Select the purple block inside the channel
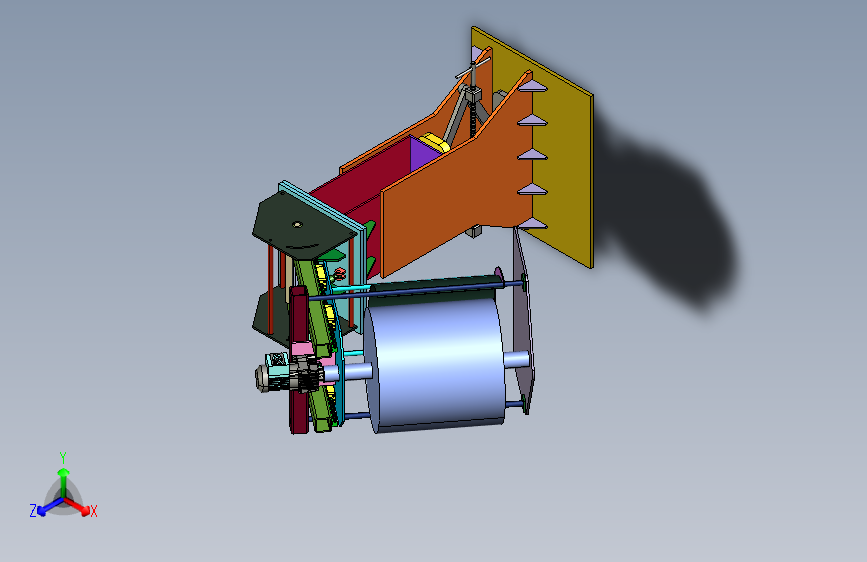Screen dimensions: 867x562 click(421, 153)
